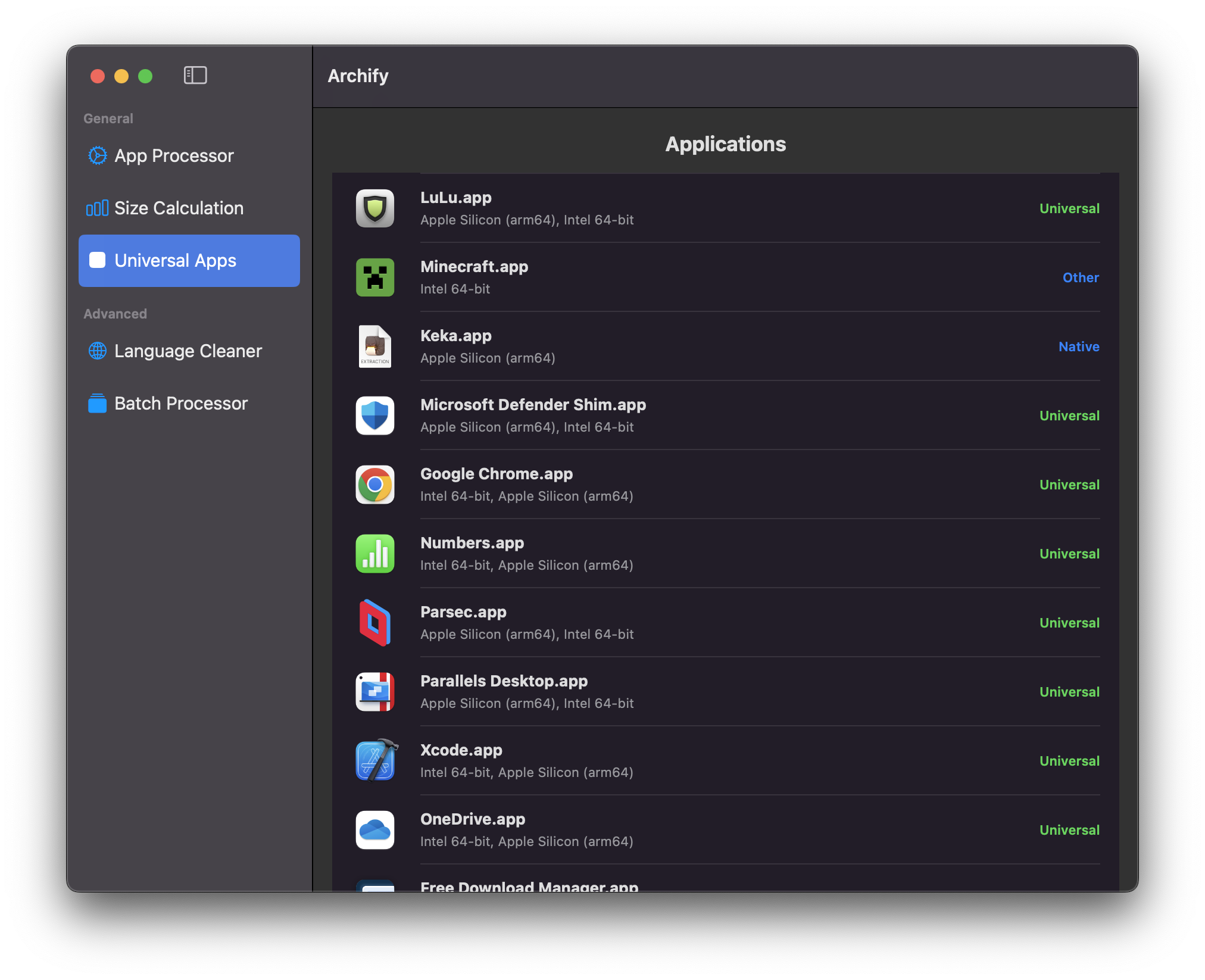Select the Xcode.app name
Viewport: 1205px width, 980px height.
(461, 750)
